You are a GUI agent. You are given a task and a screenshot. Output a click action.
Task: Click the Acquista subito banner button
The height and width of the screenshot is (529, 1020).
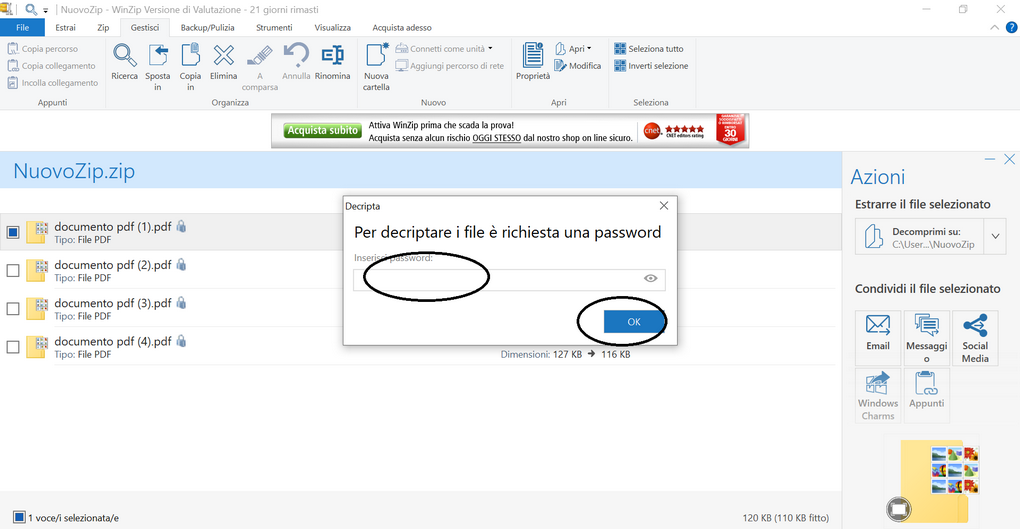tap(323, 130)
